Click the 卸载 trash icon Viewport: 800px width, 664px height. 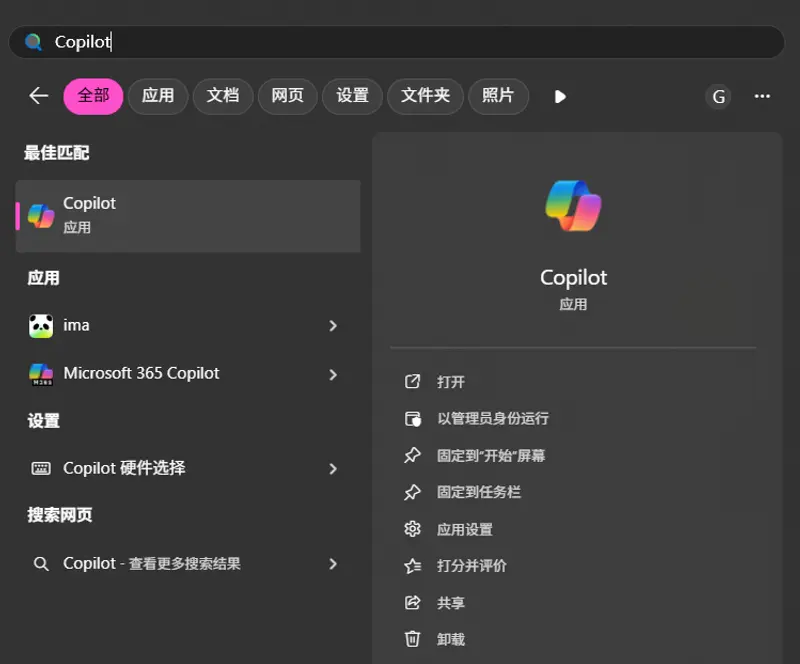point(414,639)
